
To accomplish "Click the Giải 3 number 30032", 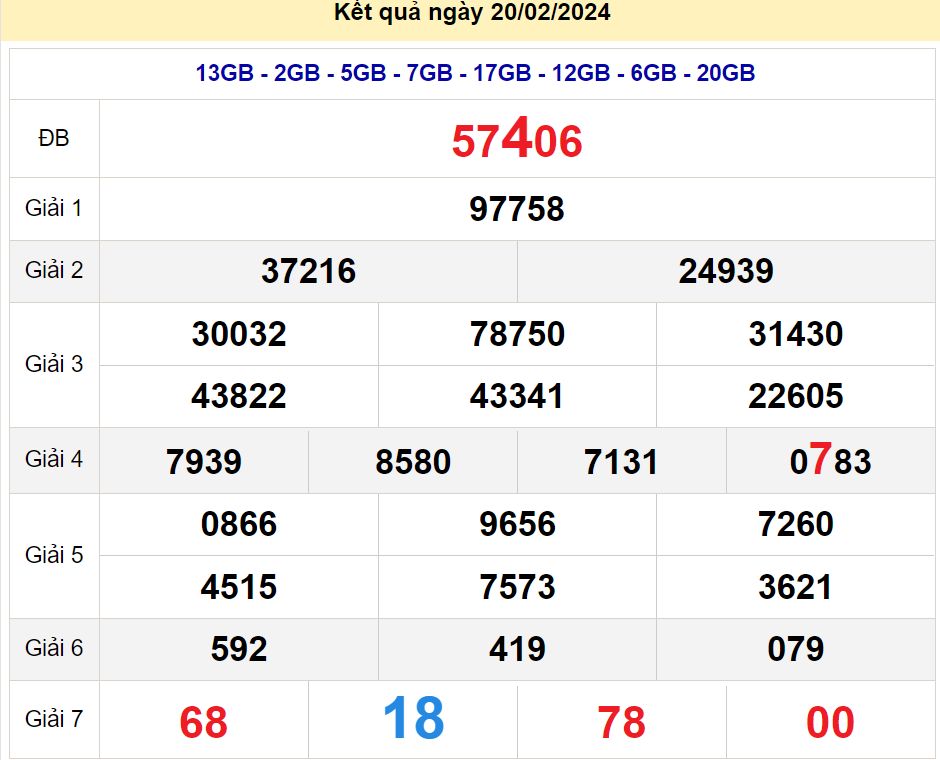I will point(239,334).
